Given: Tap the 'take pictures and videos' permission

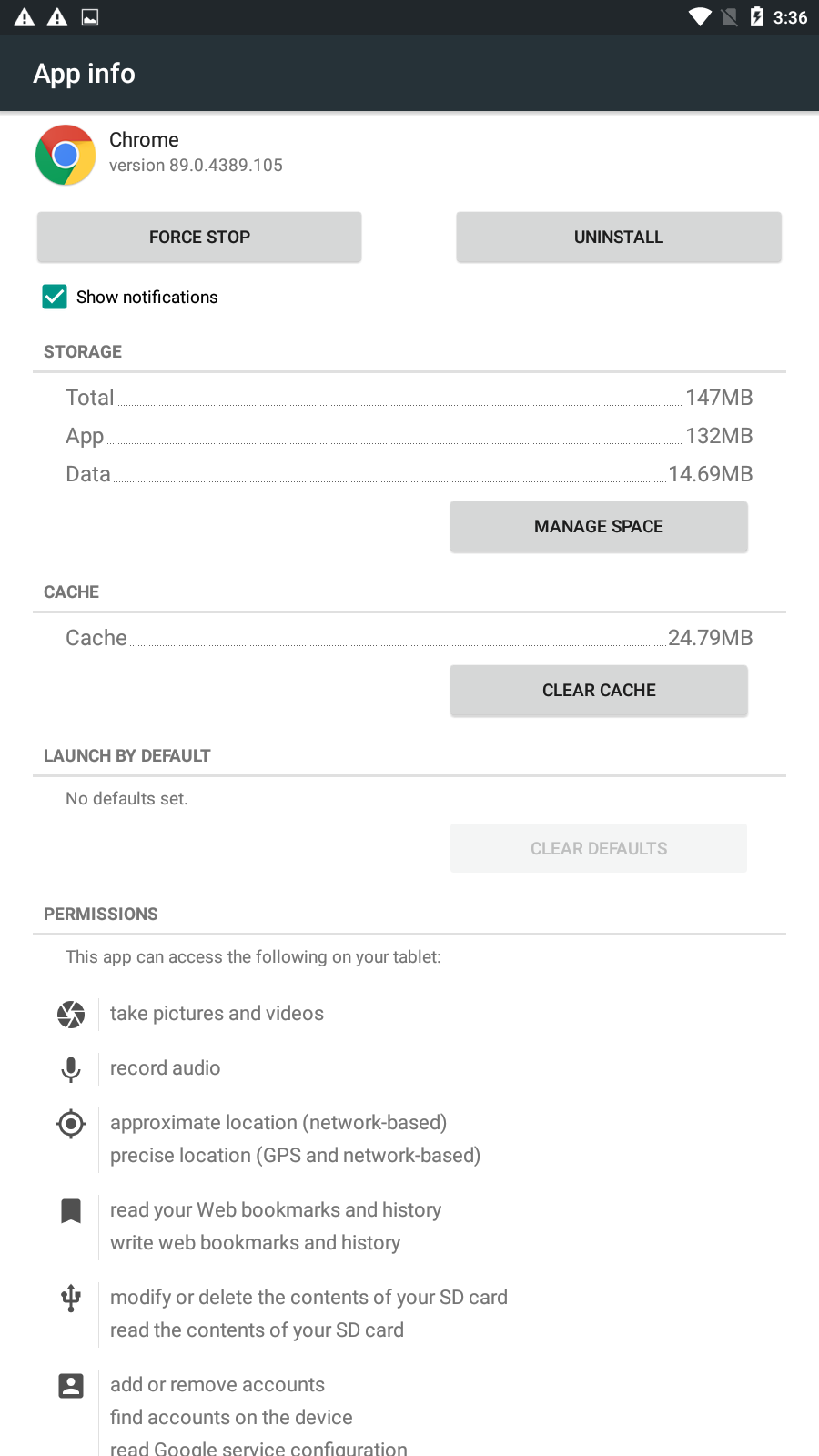Looking at the screenshot, I should [x=217, y=1014].
